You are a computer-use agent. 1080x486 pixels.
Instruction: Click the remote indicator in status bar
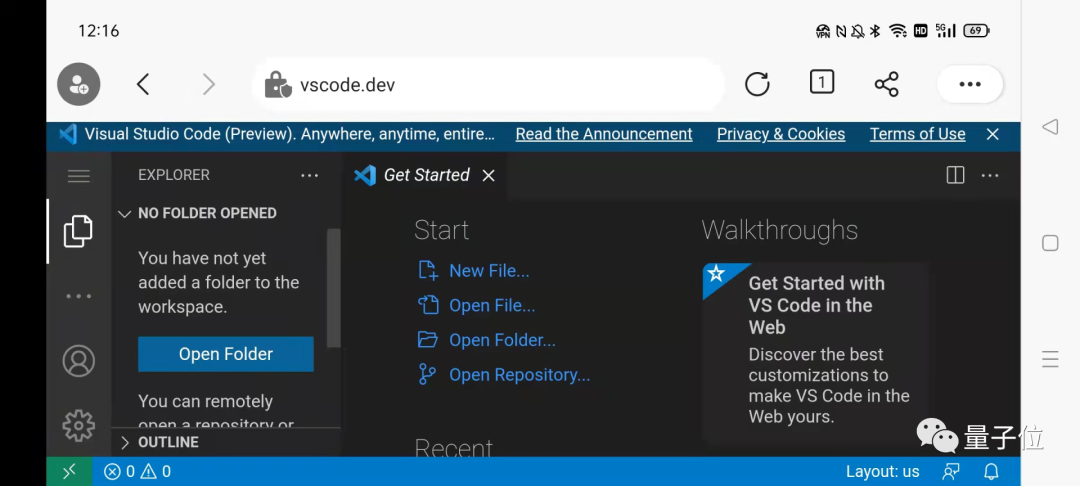coord(69,471)
